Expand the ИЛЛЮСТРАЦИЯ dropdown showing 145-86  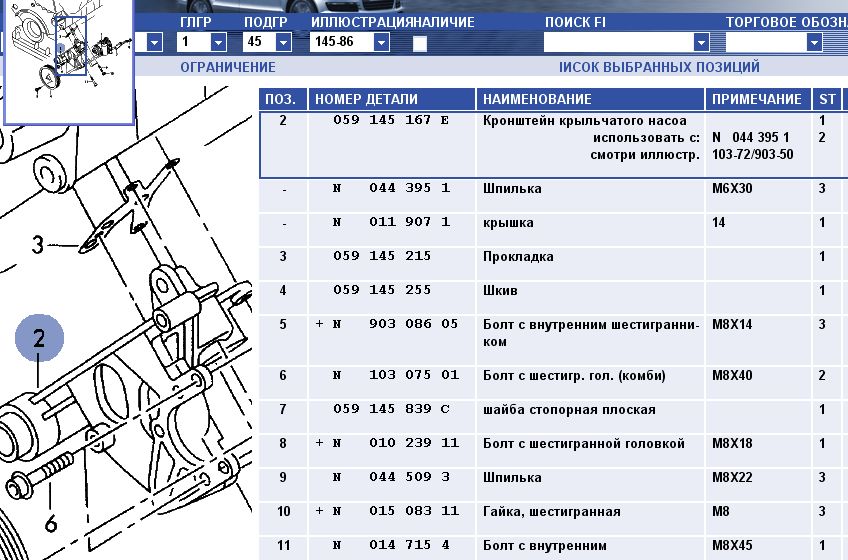coord(381,42)
